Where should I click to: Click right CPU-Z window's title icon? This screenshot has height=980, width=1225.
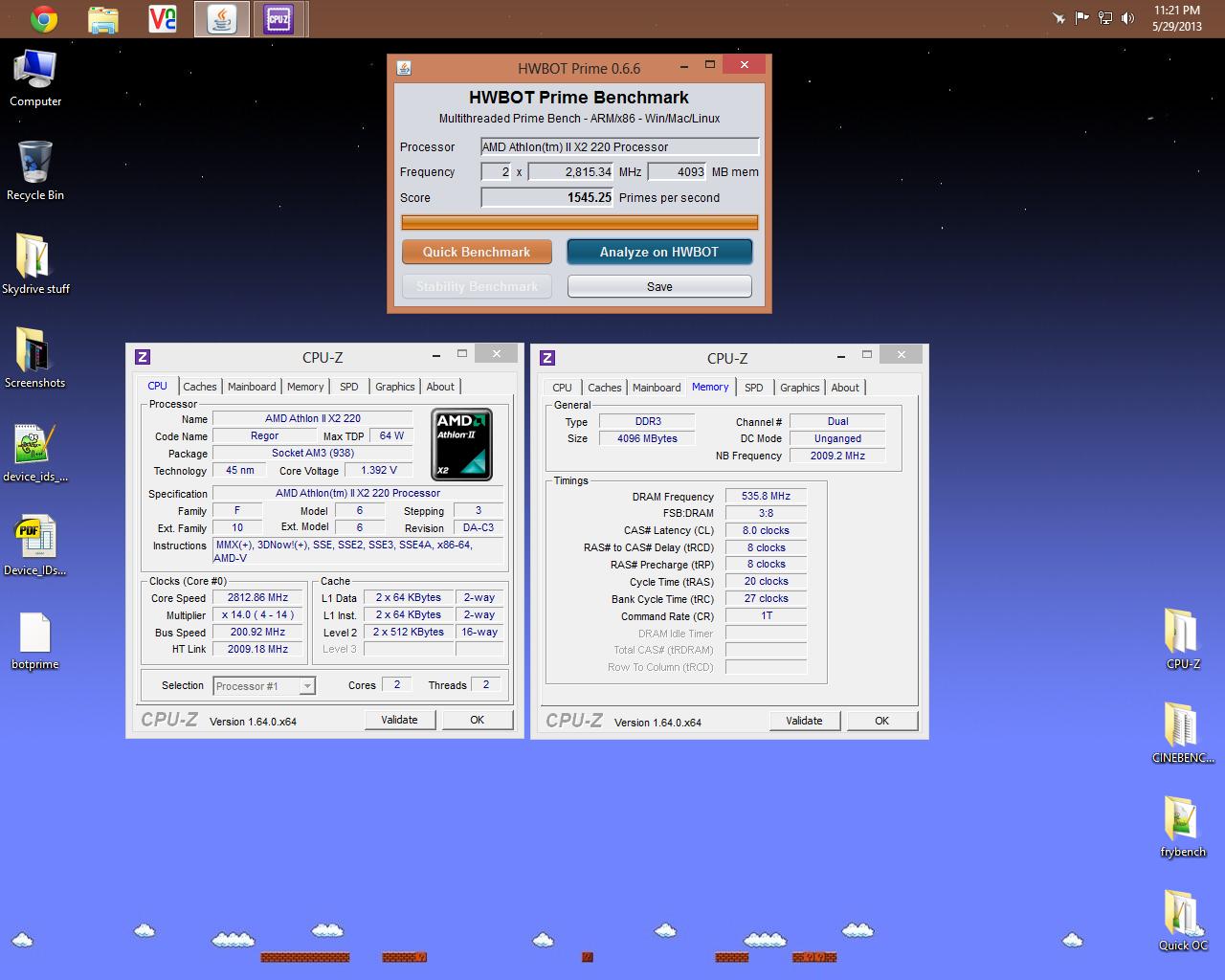click(546, 358)
